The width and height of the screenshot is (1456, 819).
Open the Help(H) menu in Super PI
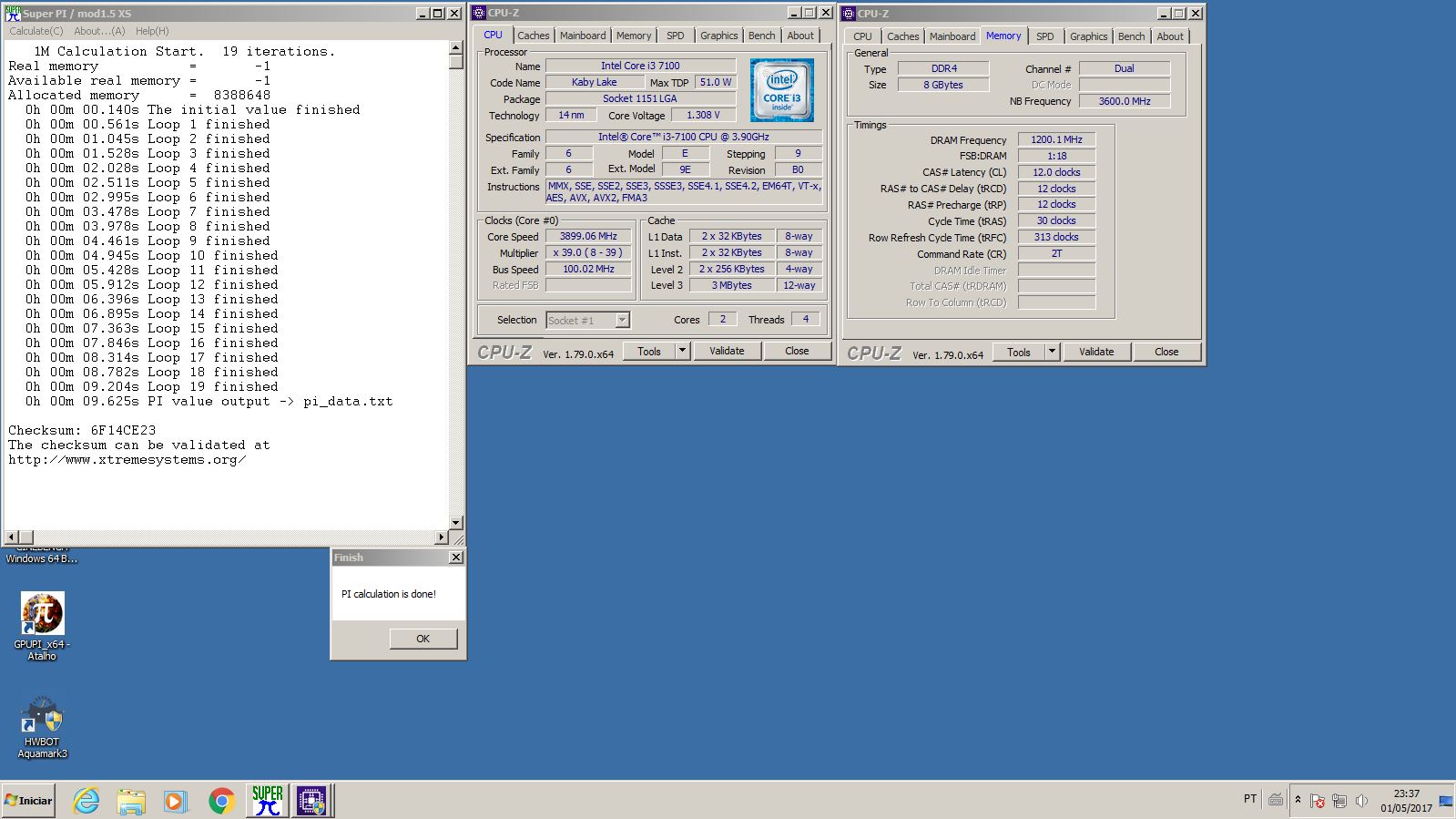152,31
